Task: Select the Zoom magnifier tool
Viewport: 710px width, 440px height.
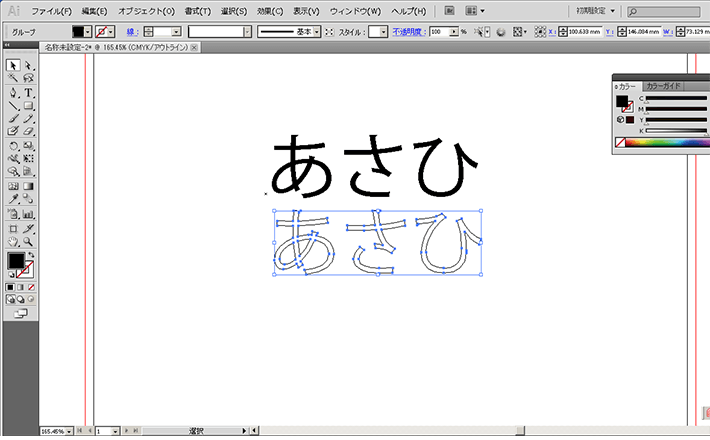Action: 29,241
